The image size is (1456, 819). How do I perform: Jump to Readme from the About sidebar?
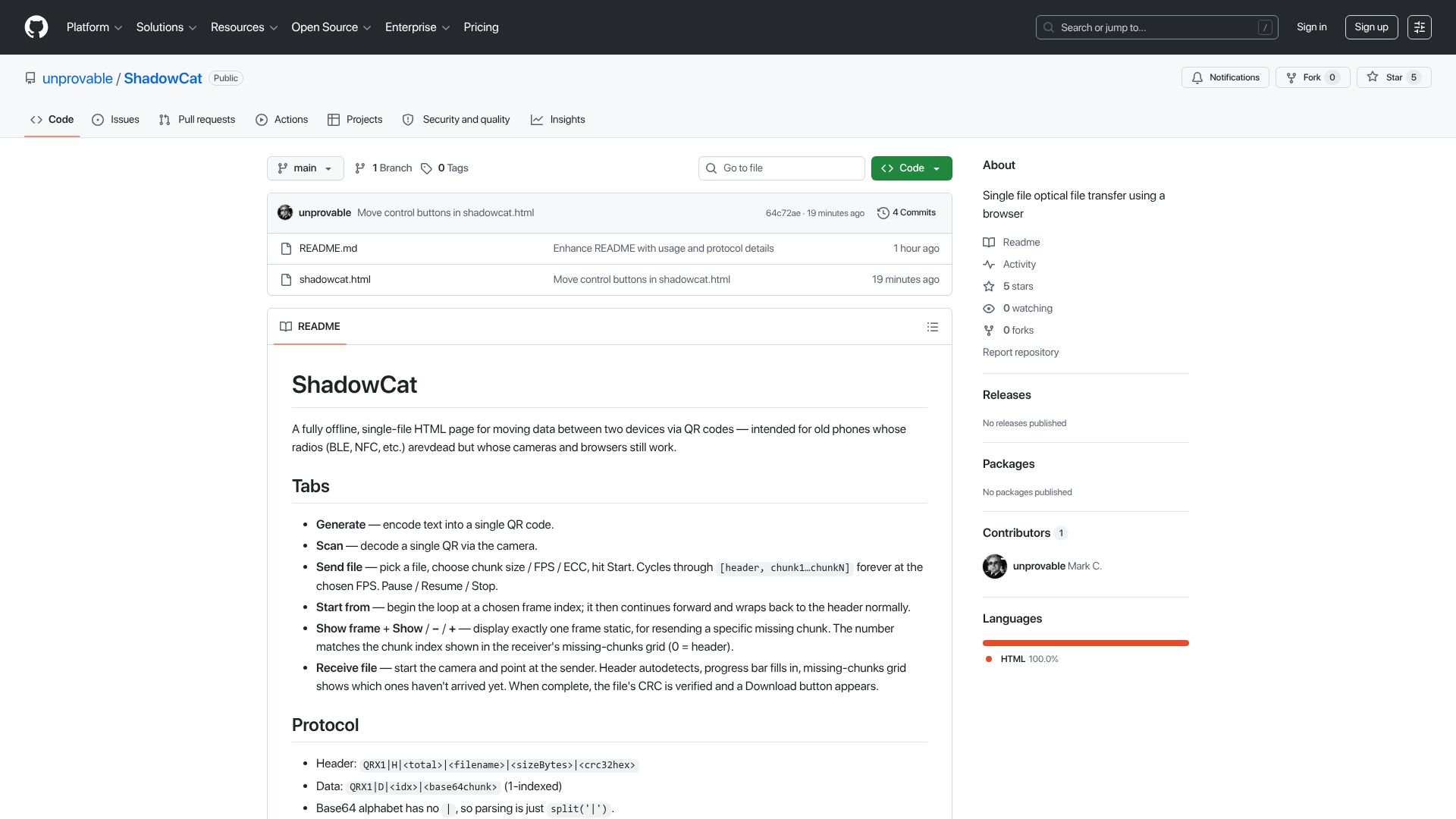[x=1012, y=243]
